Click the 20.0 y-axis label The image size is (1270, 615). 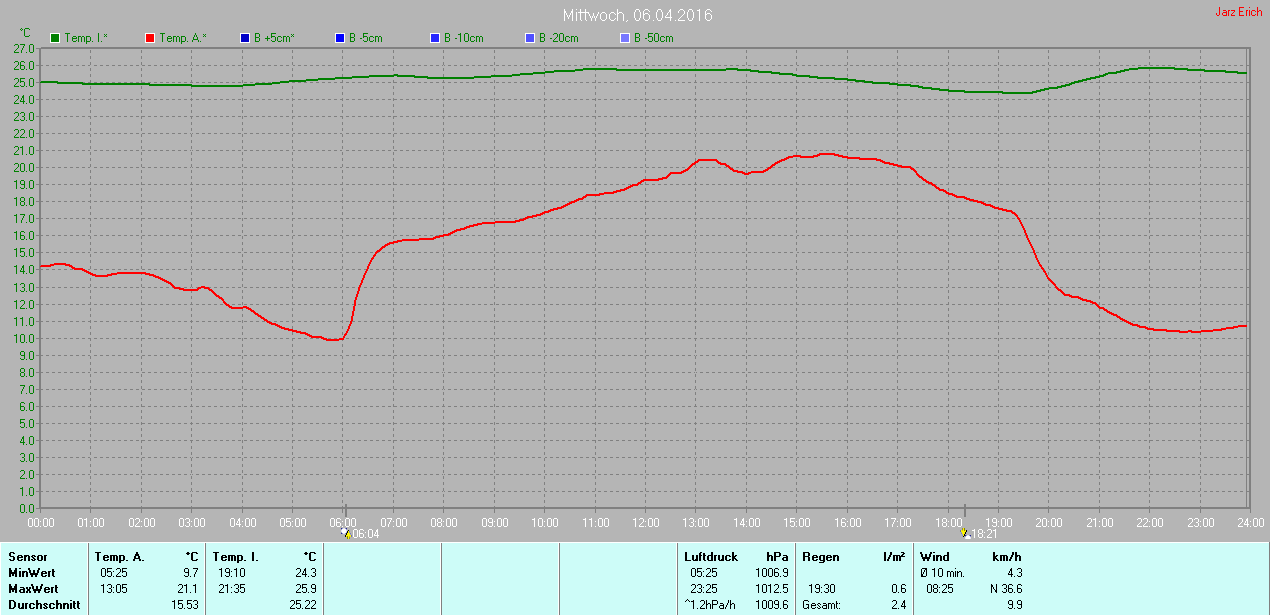24,167
